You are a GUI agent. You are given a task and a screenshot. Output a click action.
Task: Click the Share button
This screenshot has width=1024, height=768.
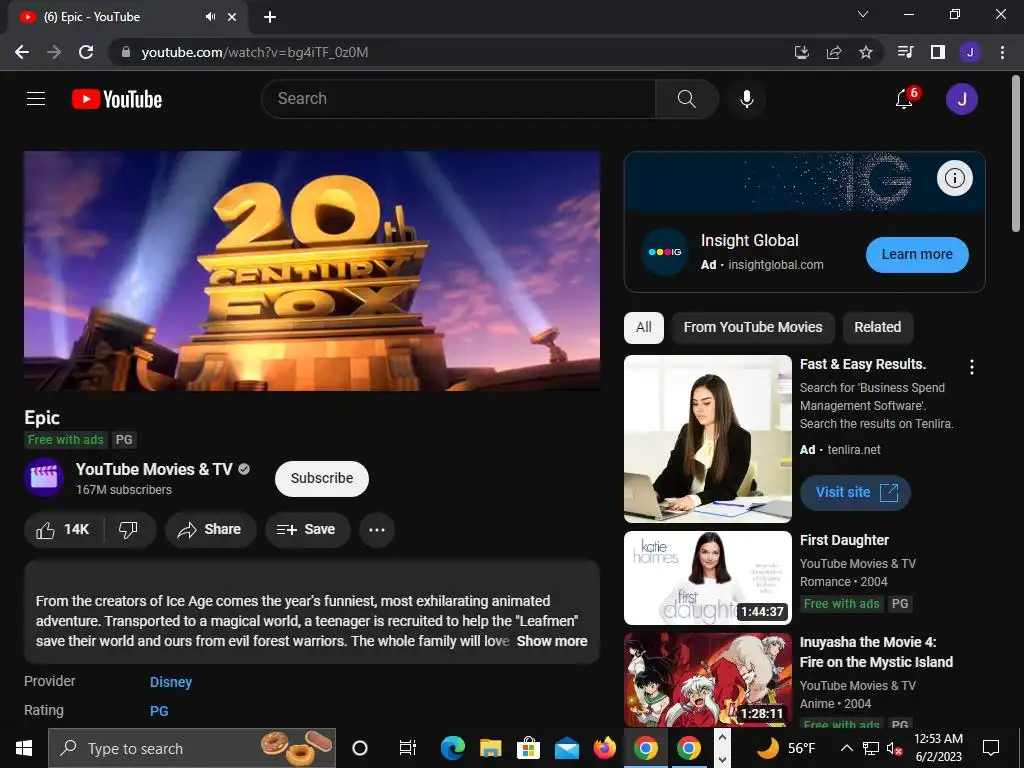[x=210, y=530]
